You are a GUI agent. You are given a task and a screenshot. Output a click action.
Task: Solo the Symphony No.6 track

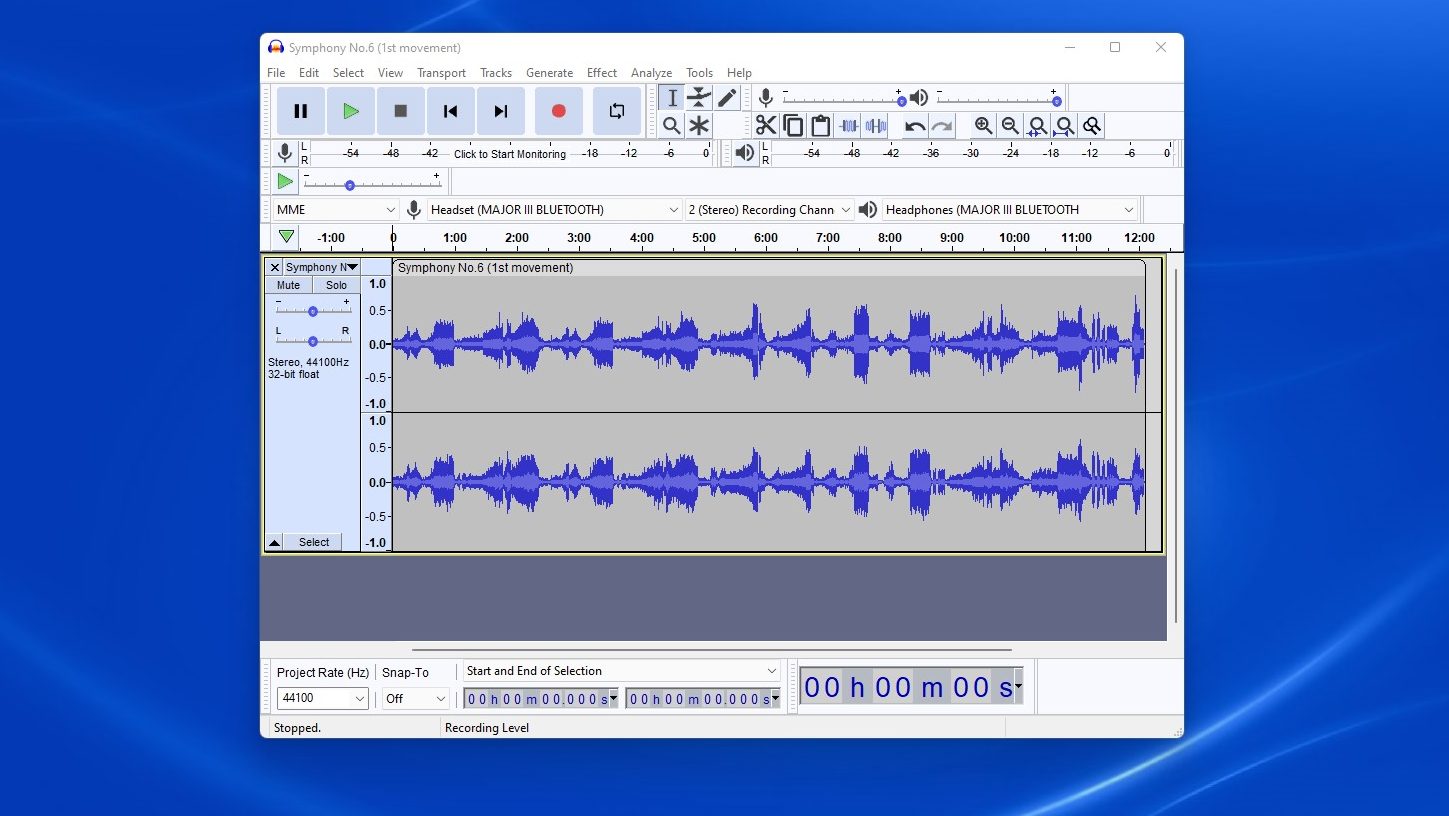coord(336,285)
